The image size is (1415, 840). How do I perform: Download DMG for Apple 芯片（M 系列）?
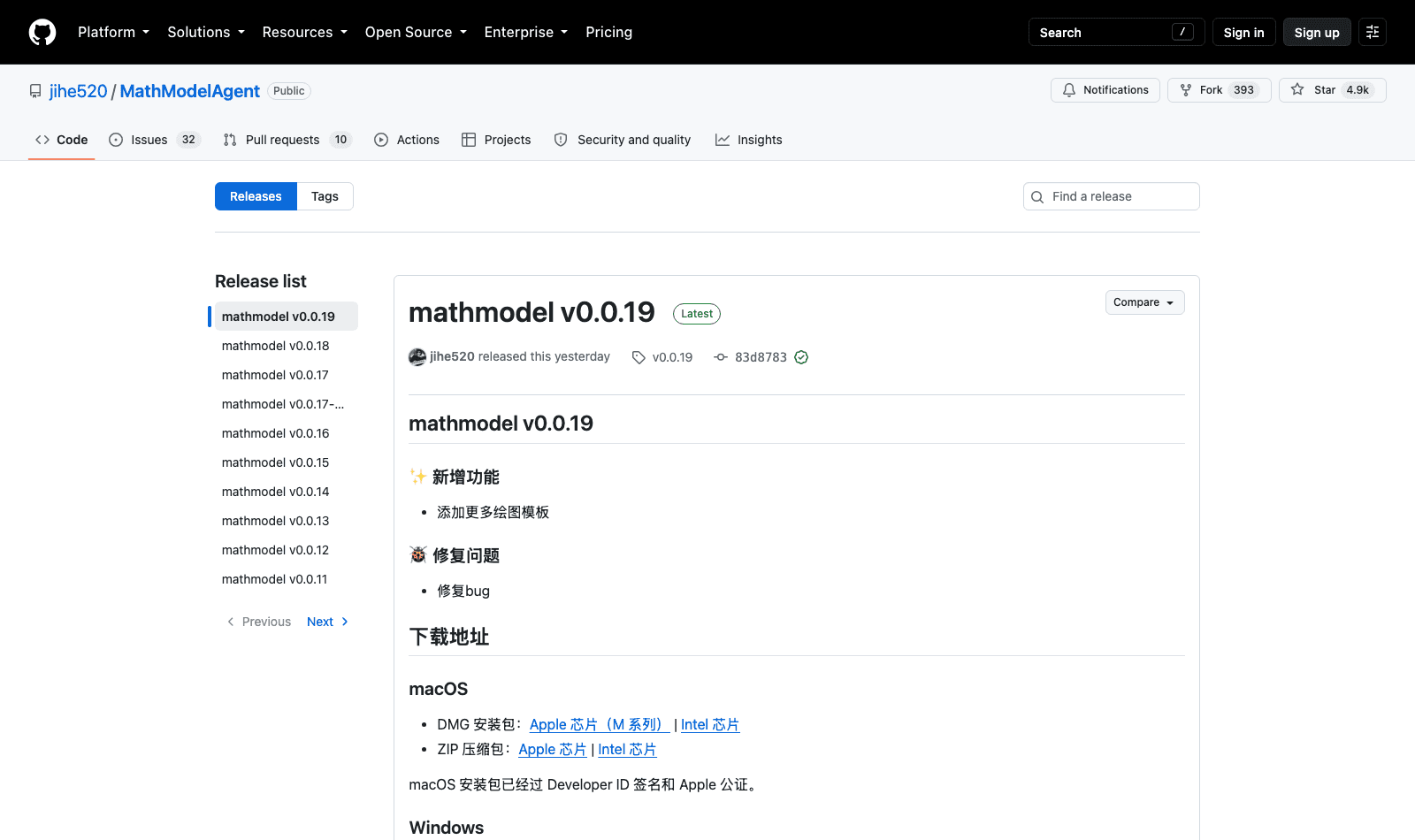pos(600,724)
